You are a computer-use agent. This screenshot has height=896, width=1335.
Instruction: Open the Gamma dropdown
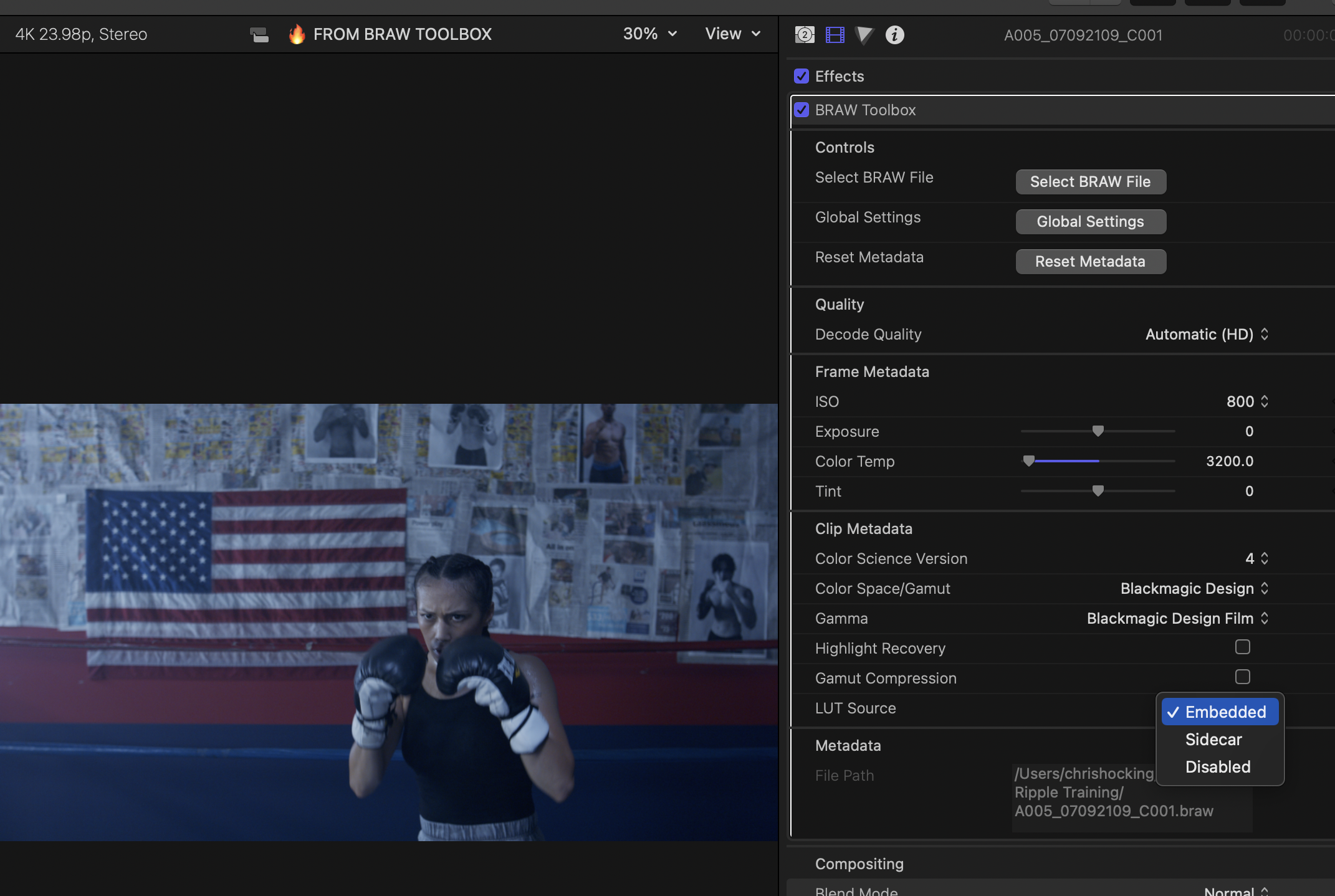(1177, 618)
